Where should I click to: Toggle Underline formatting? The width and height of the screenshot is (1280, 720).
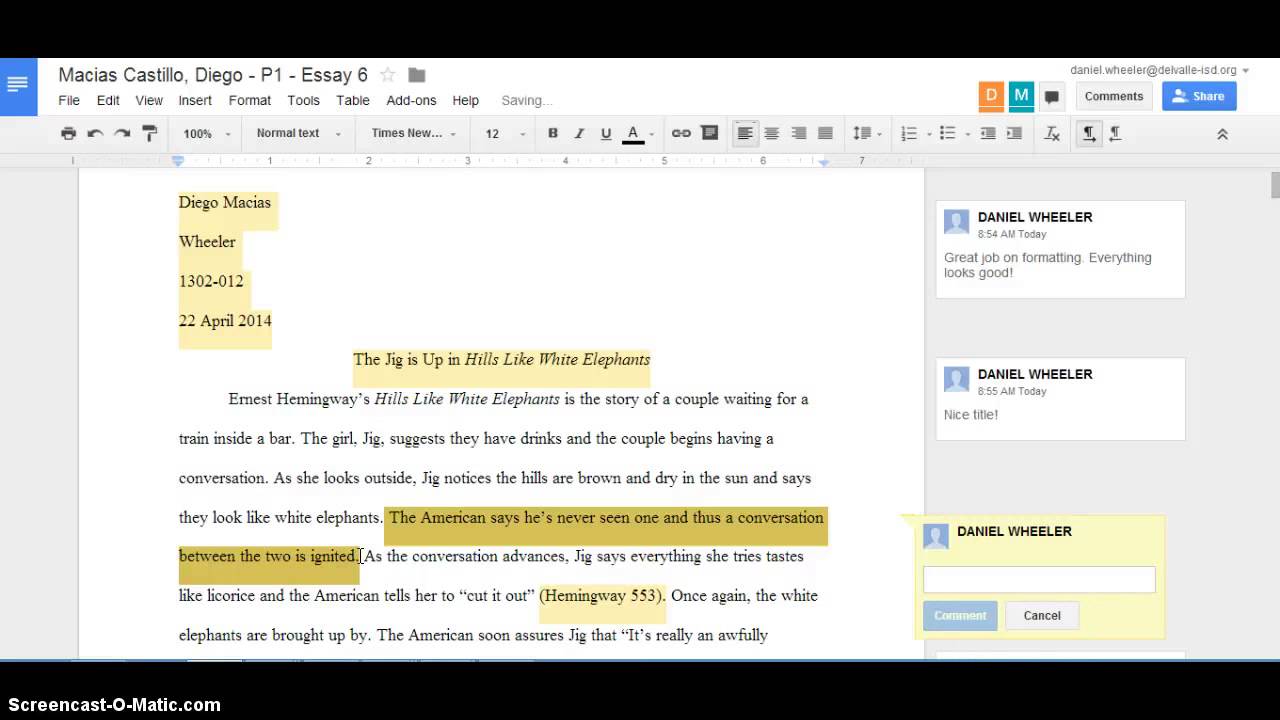pyautogui.click(x=605, y=133)
